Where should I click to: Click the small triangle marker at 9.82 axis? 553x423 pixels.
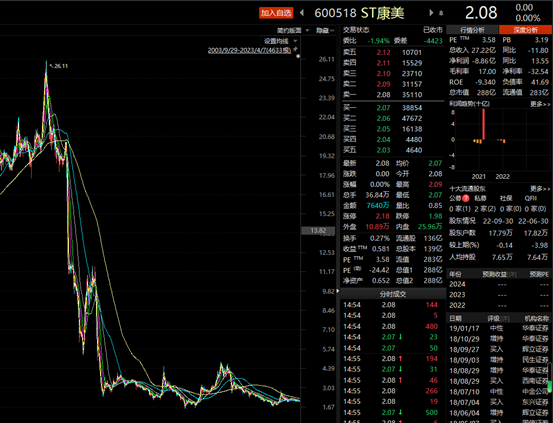(x=338, y=291)
